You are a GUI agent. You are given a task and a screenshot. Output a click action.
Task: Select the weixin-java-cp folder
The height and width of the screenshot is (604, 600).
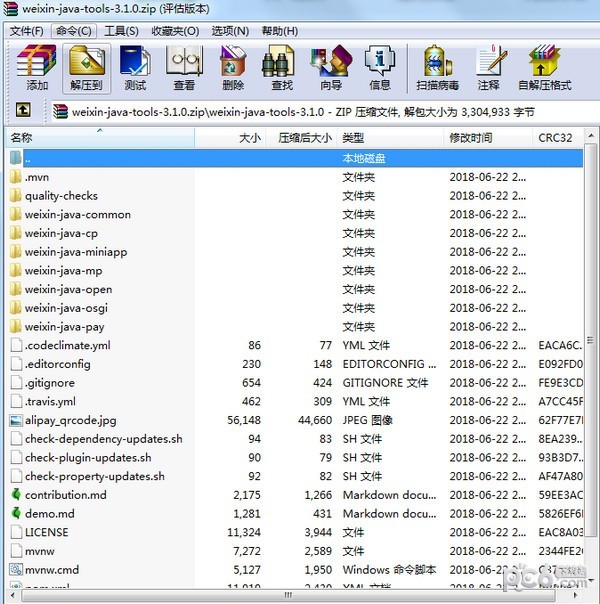point(61,233)
